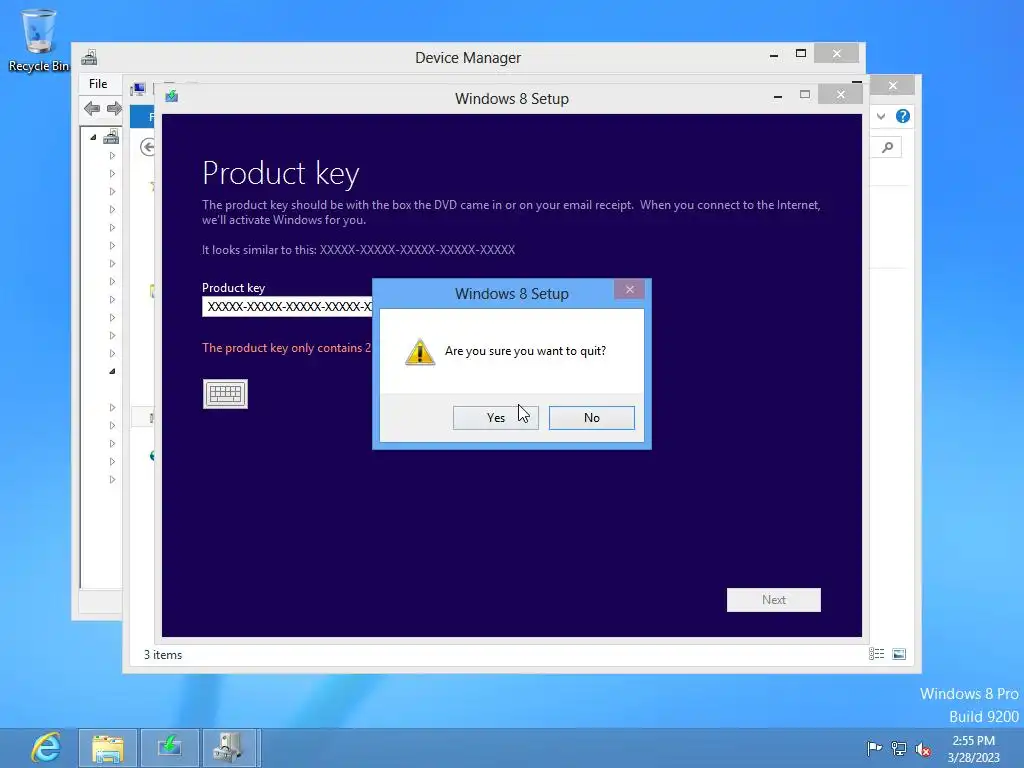Open the Recycle Bin on the desktop
This screenshot has height=768, width=1024.
[39, 39]
